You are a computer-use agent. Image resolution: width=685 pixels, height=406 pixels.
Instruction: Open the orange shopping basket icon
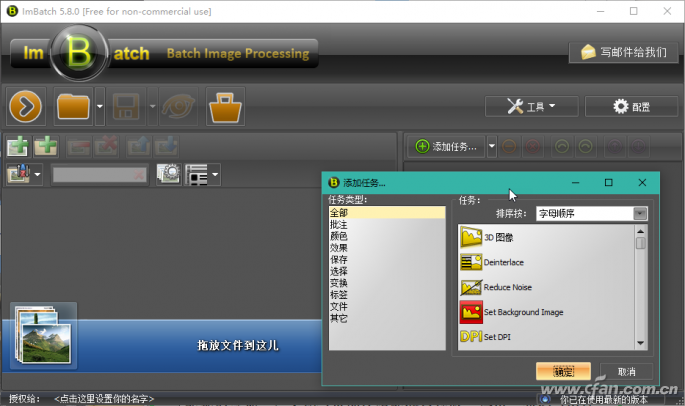(x=225, y=106)
